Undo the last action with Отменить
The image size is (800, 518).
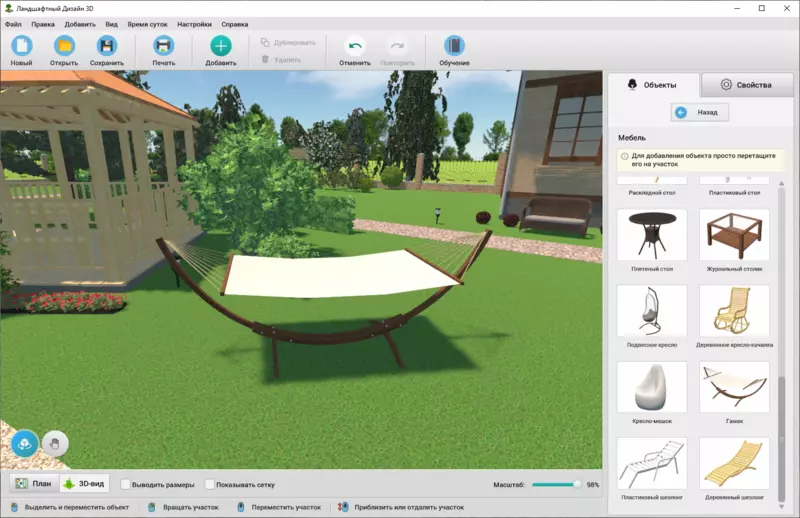pyautogui.click(x=355, y=51)
